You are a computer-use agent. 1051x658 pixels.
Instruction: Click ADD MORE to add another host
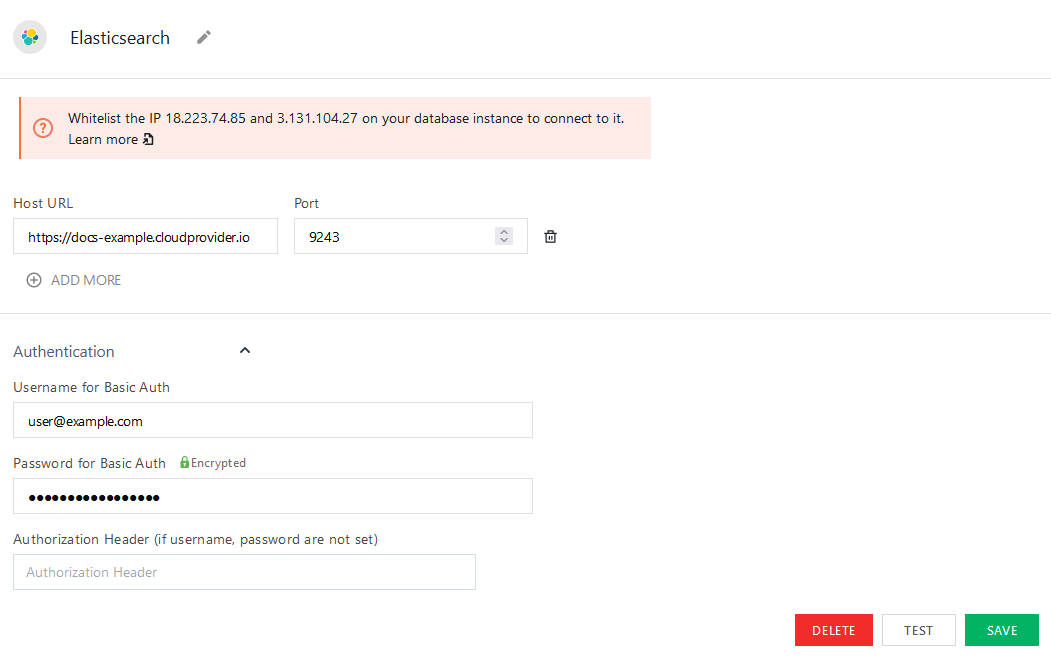[86, 280]
